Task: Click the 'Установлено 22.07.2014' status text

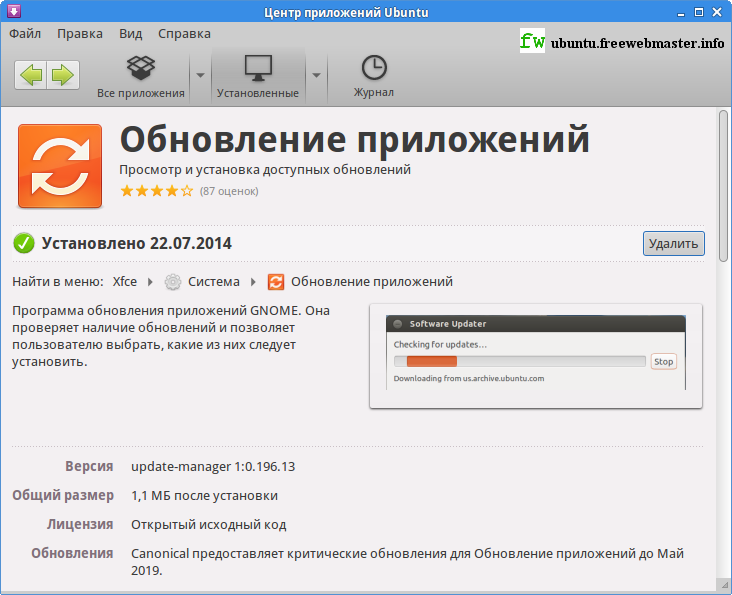Action: 136,244
